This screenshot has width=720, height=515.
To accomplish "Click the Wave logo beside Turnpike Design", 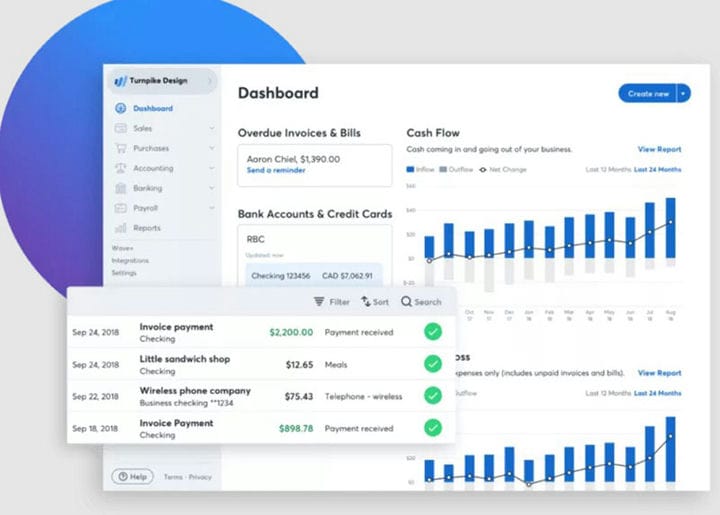I will 120,81.
